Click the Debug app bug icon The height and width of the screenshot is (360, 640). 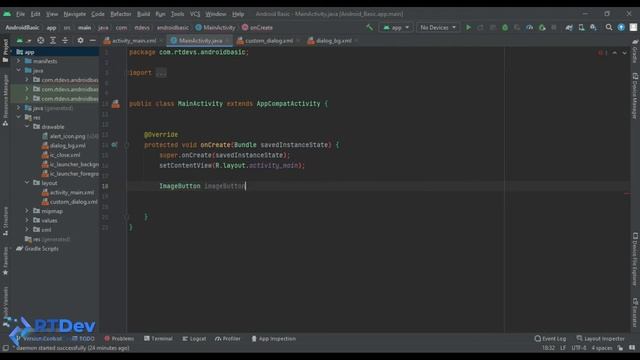pos(505,27)
